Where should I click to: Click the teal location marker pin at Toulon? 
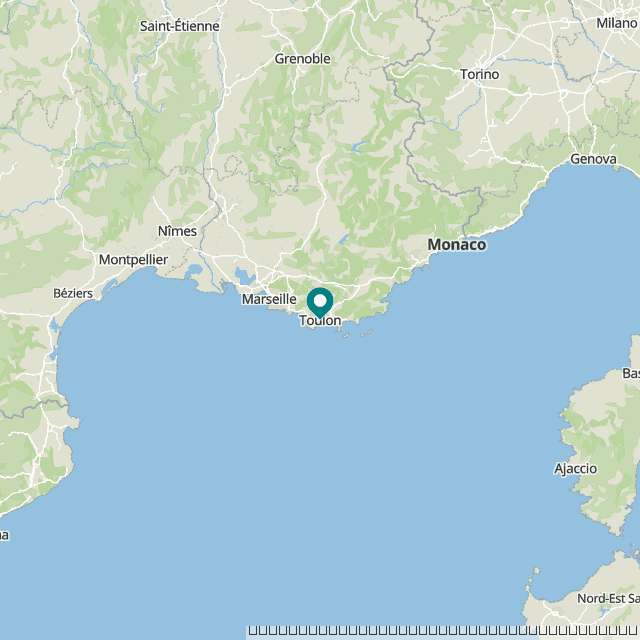pyautogui.click(x=320, y=302)
